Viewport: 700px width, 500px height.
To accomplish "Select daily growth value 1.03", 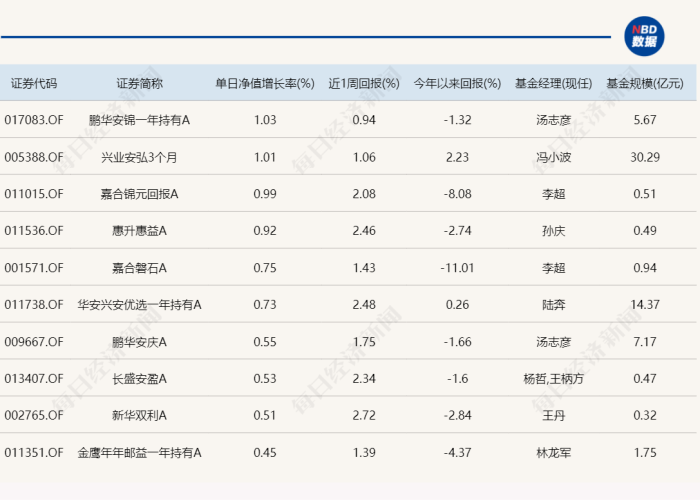I will tap(265, 120).
